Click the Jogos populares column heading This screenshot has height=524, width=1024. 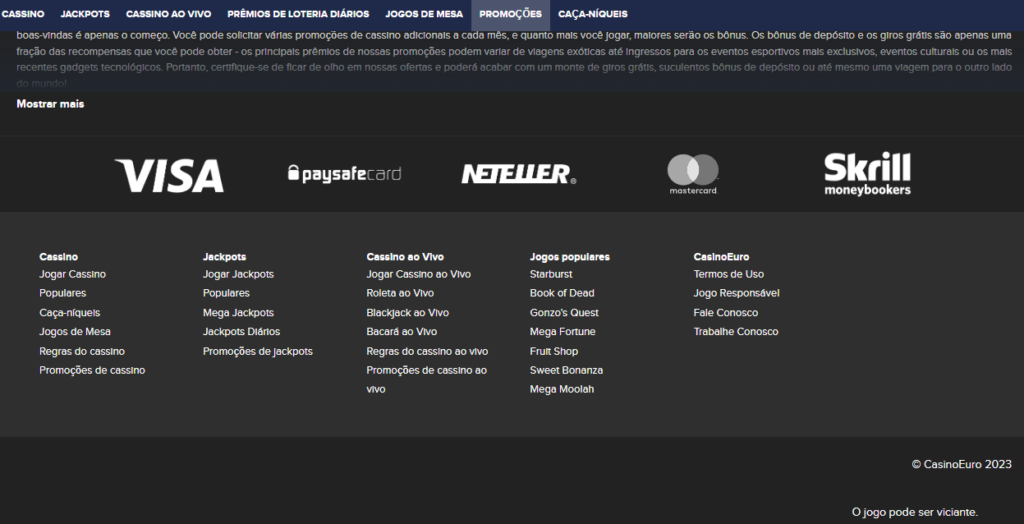click(x=569, y=257)
